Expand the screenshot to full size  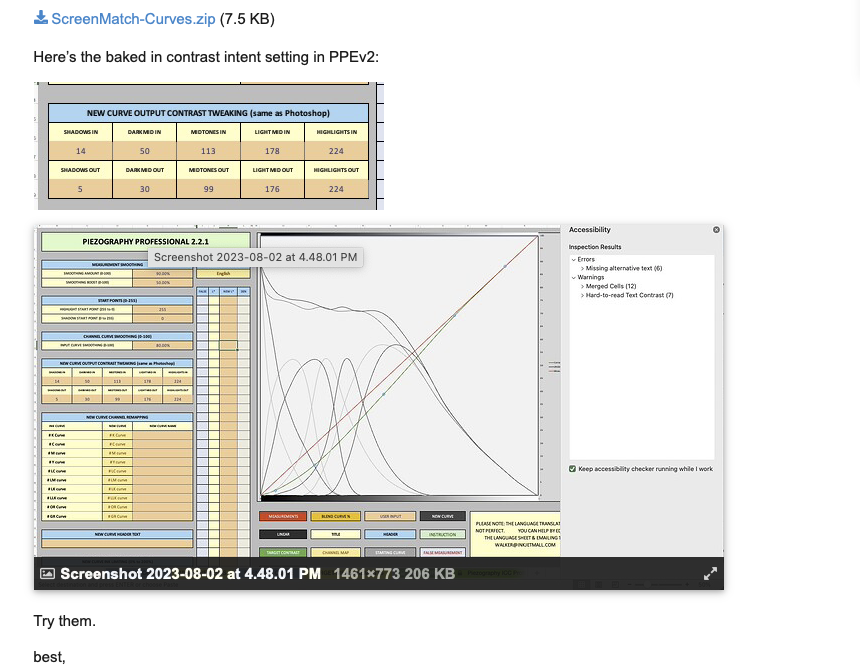pyautogui.click(x=710, y=574)
